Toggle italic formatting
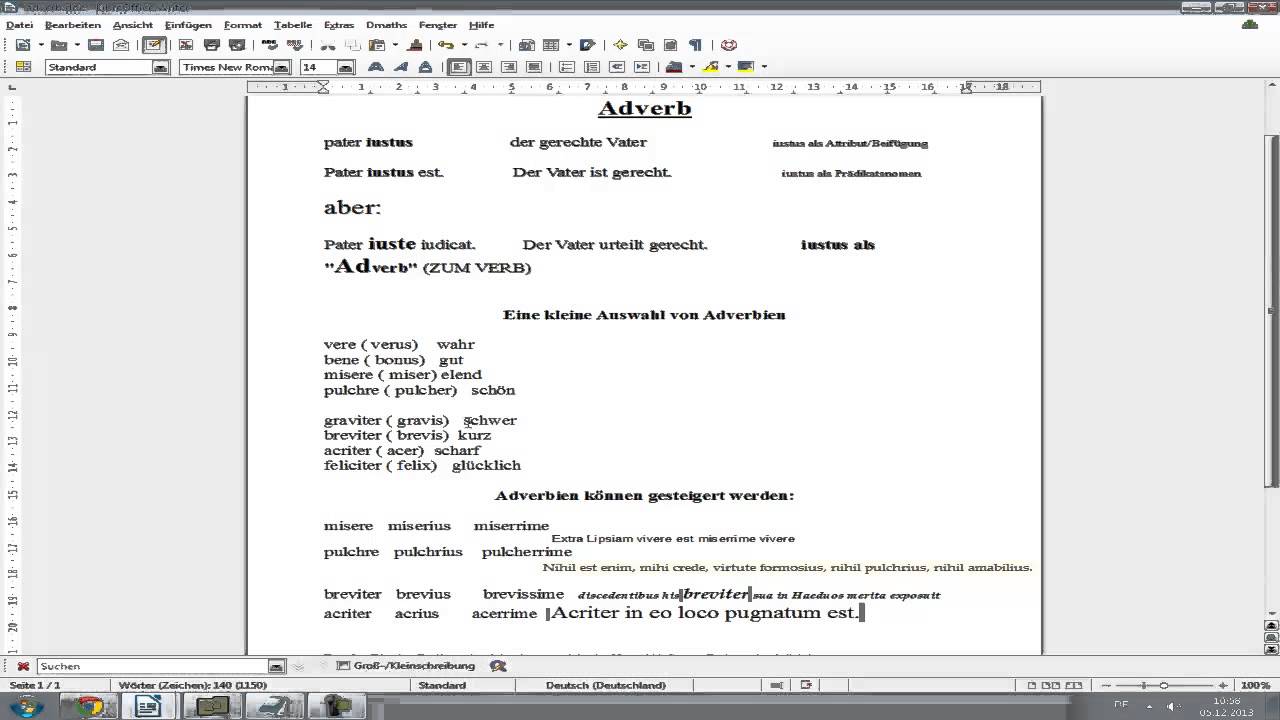 [401, 67]
